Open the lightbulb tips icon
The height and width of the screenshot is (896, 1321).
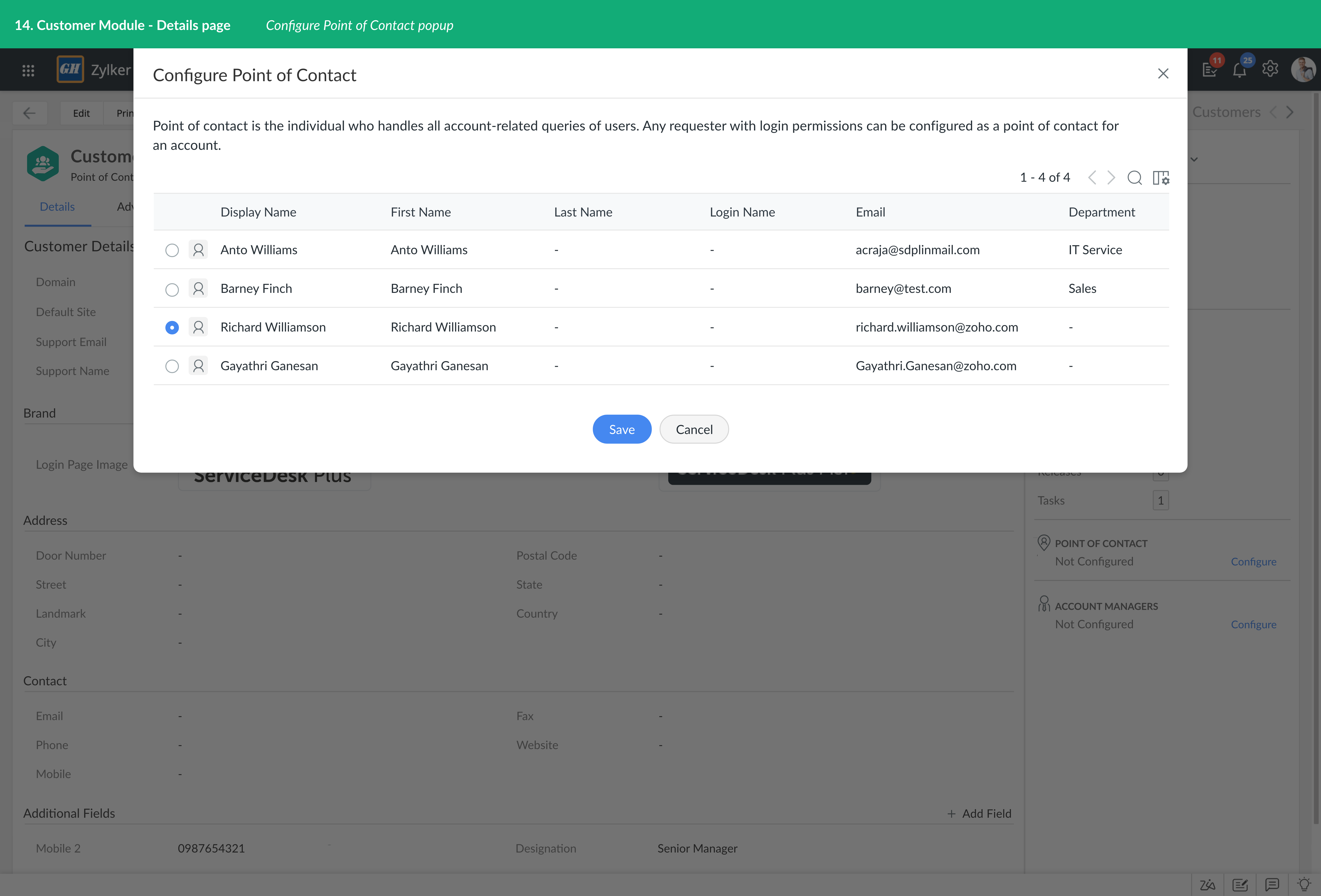1304,884
